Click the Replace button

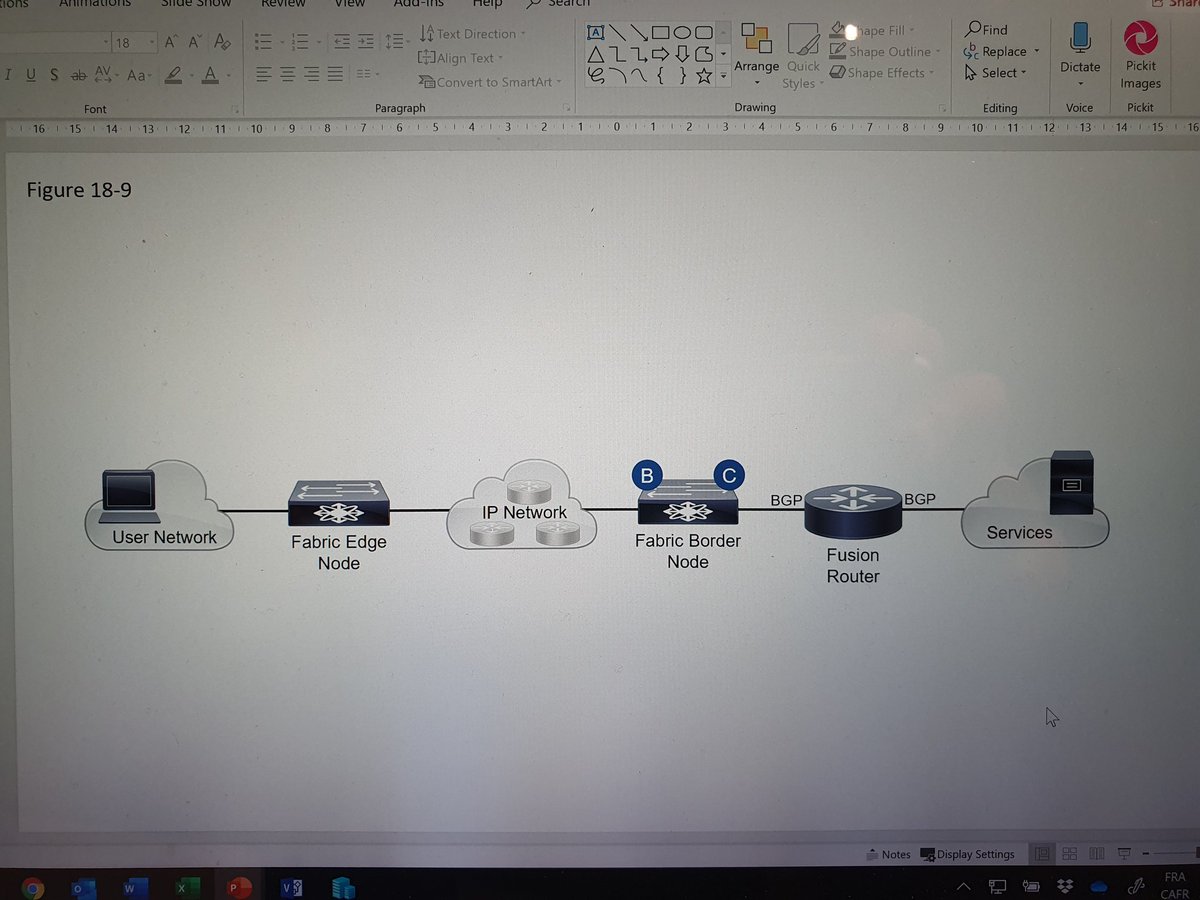(x=997, y=50)
